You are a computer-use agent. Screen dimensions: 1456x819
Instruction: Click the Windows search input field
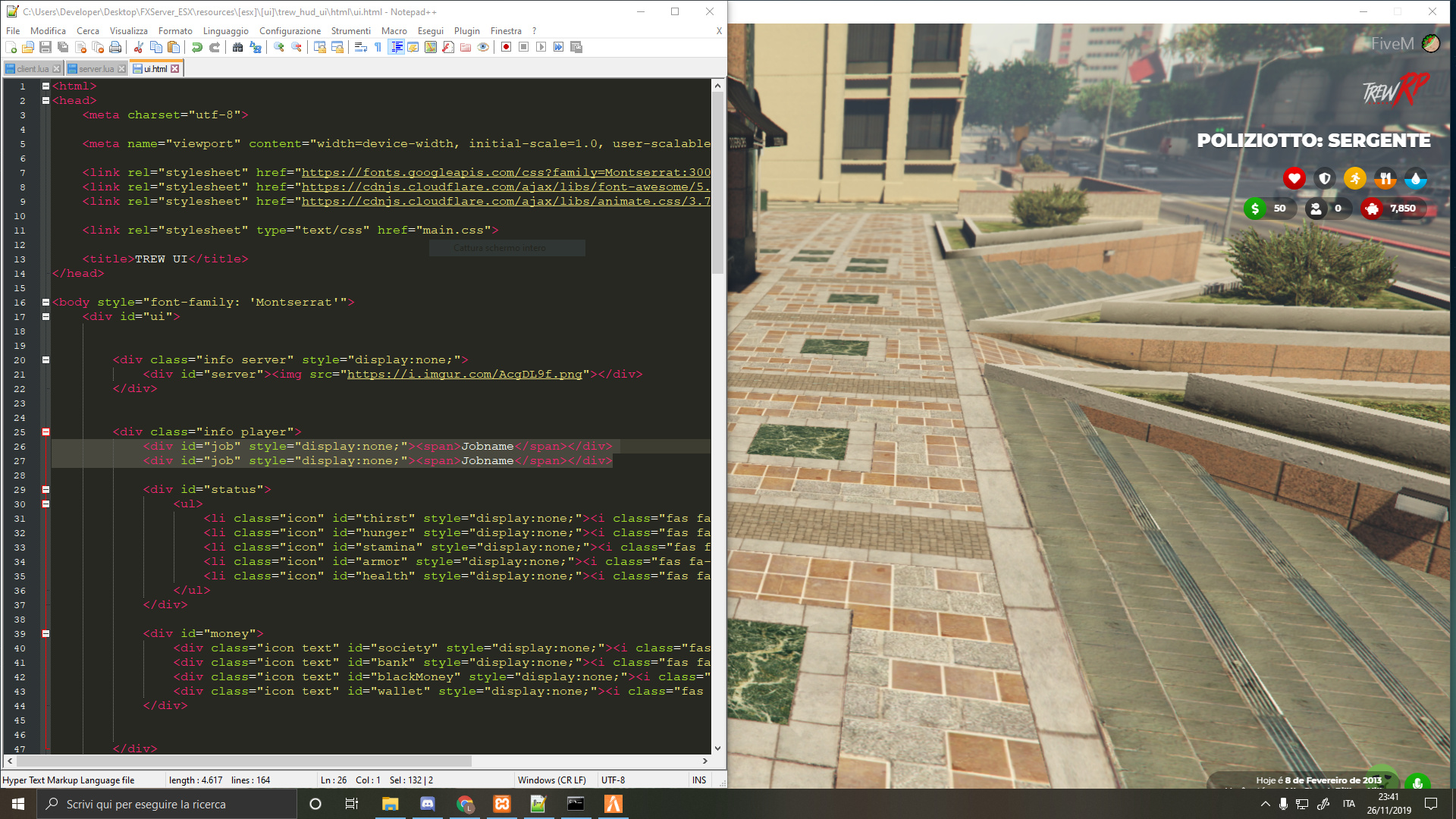[x=152, y=804]
